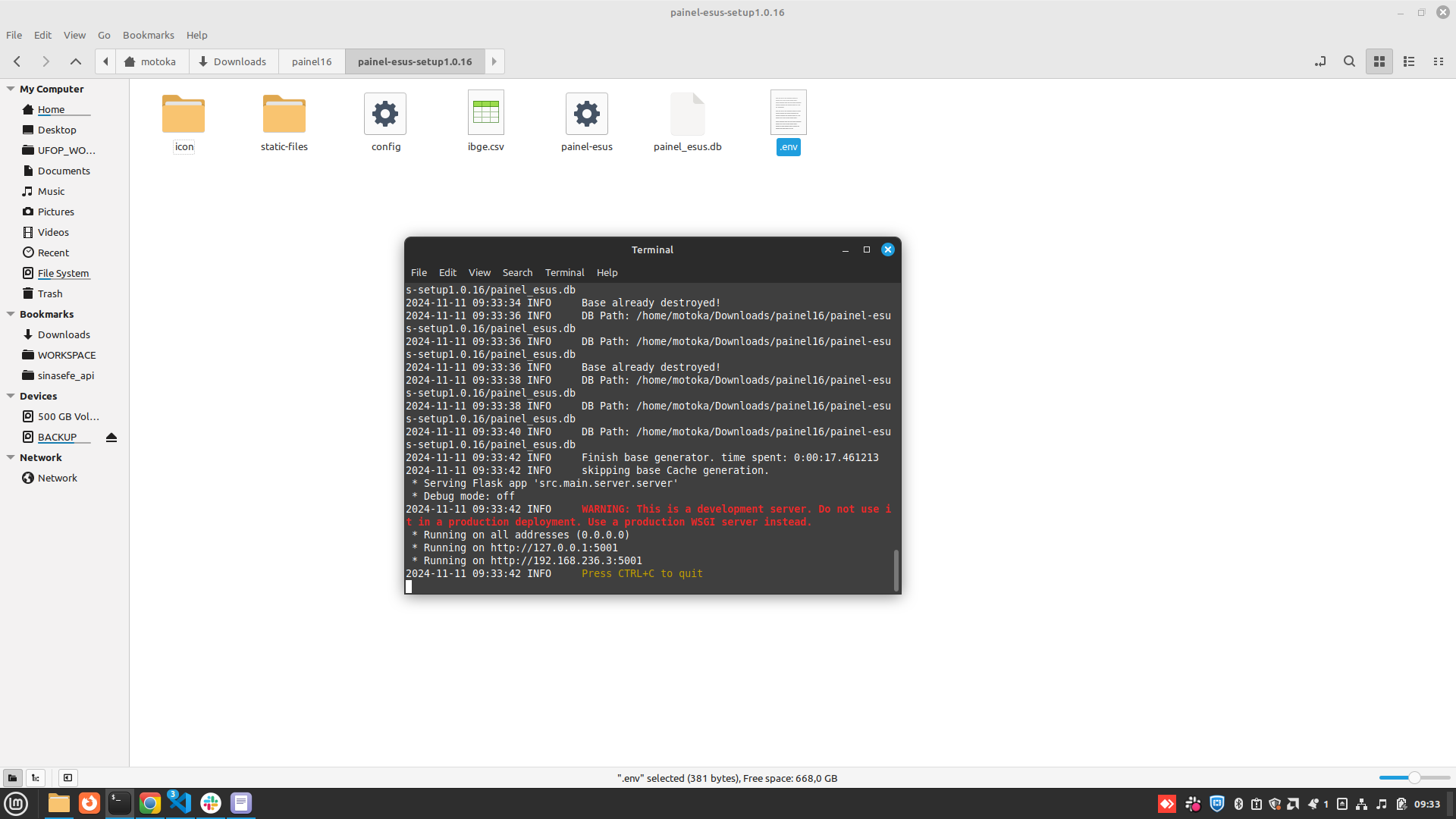Open the View menu in file manager
This screenshot has height=819, width=1456.
click(x=74, y=35)
